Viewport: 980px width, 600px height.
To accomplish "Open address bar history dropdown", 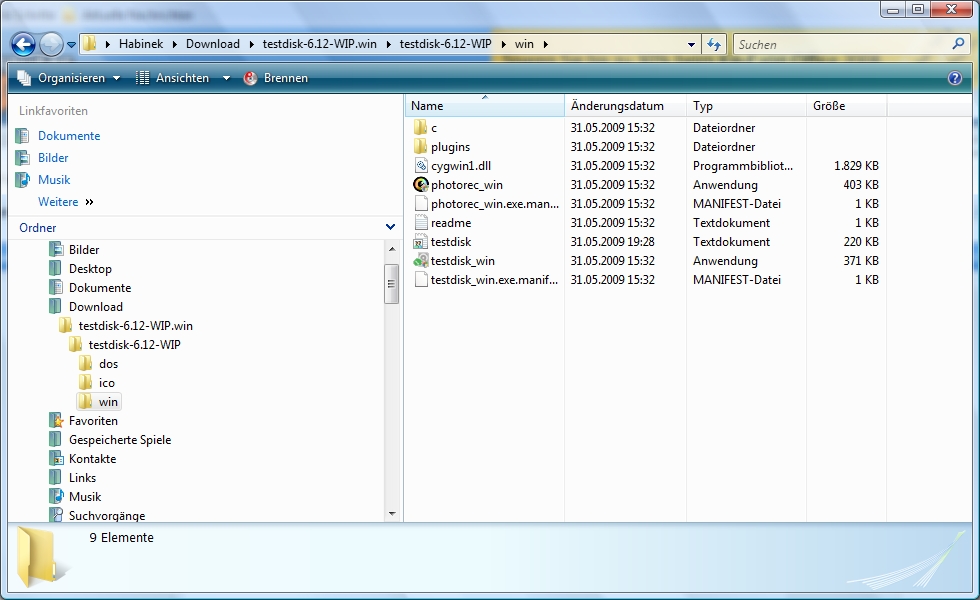I will coord(691,44).
